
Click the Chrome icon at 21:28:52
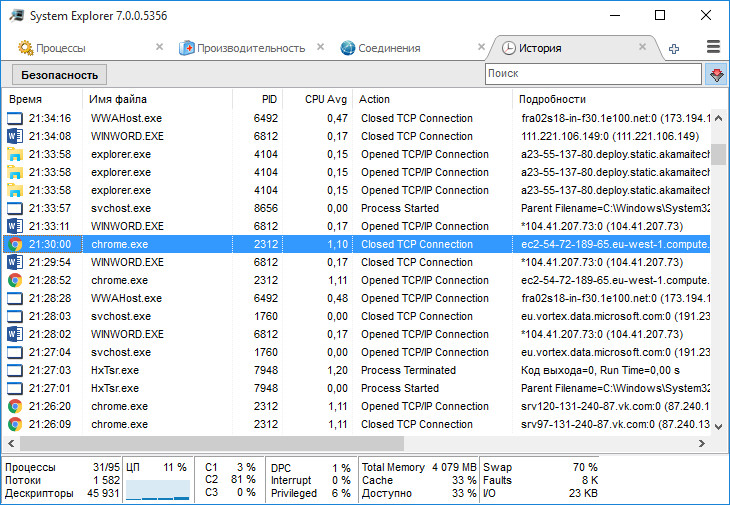tap(15, 280)
